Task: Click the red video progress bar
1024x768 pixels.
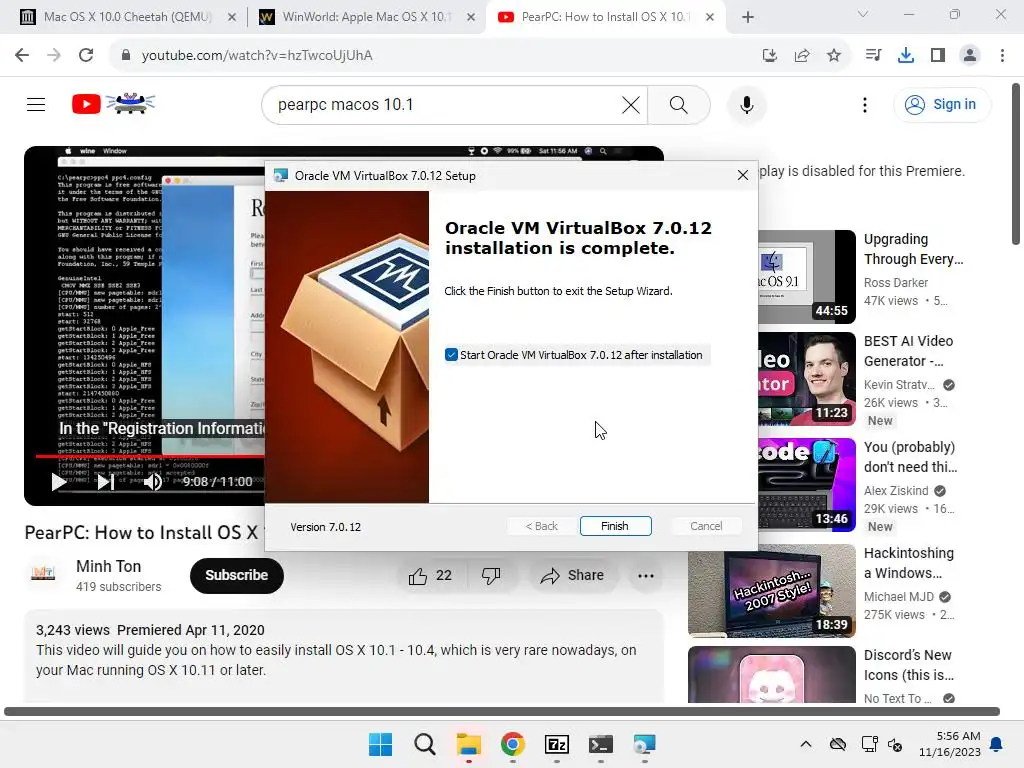Action: pyautogui.click(x=150, y=456)
